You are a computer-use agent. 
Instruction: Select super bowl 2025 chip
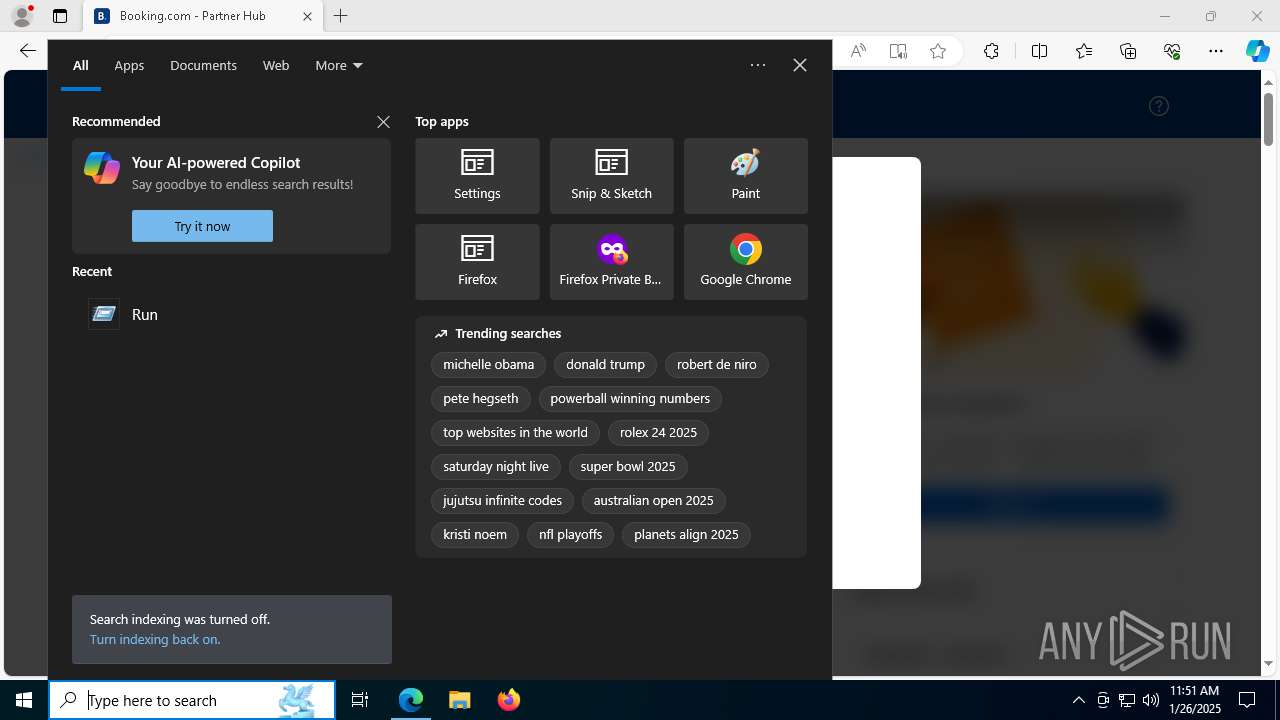pos(628,467)
